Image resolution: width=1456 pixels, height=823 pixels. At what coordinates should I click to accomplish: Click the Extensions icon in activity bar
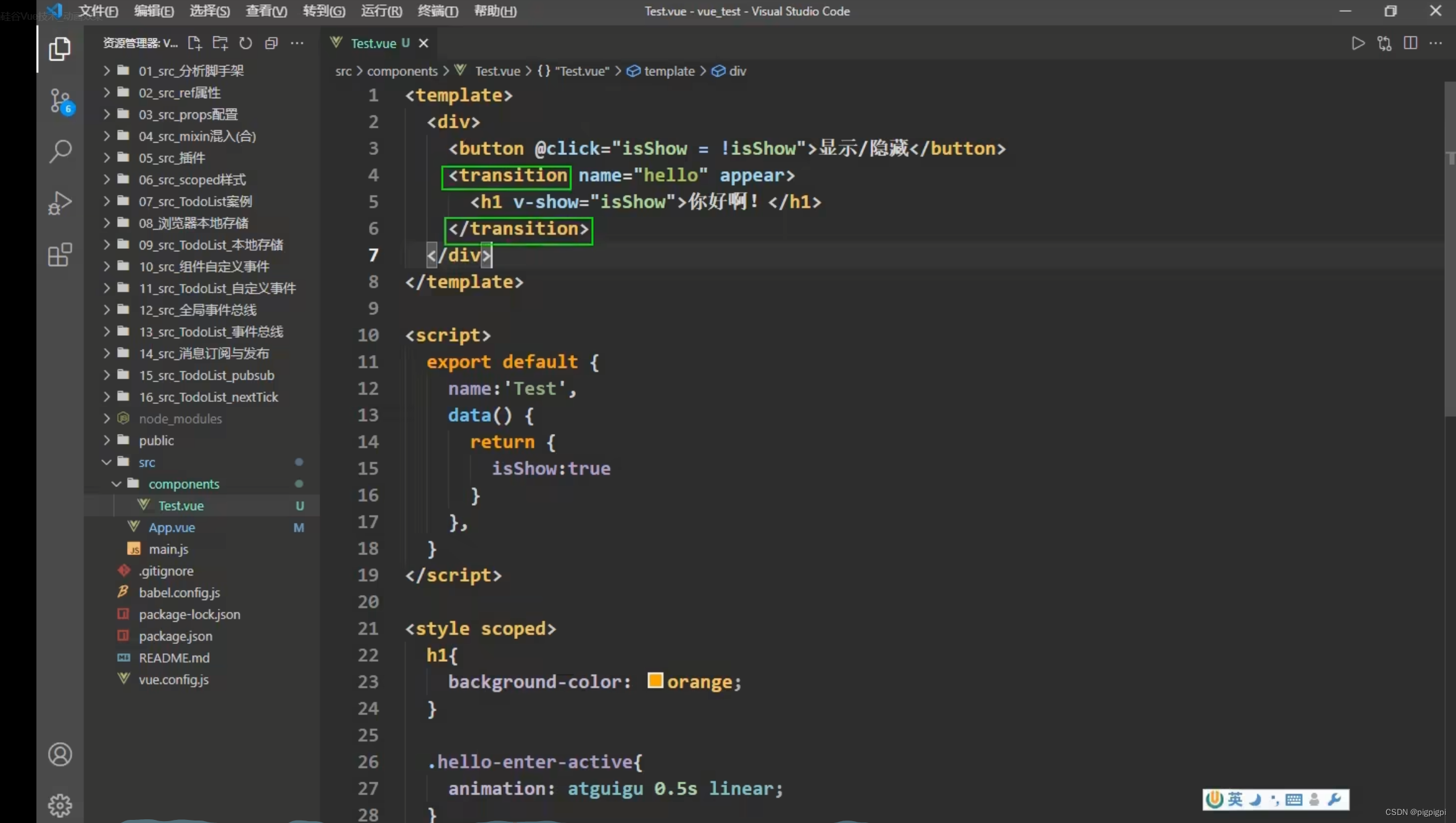[59, 255]
